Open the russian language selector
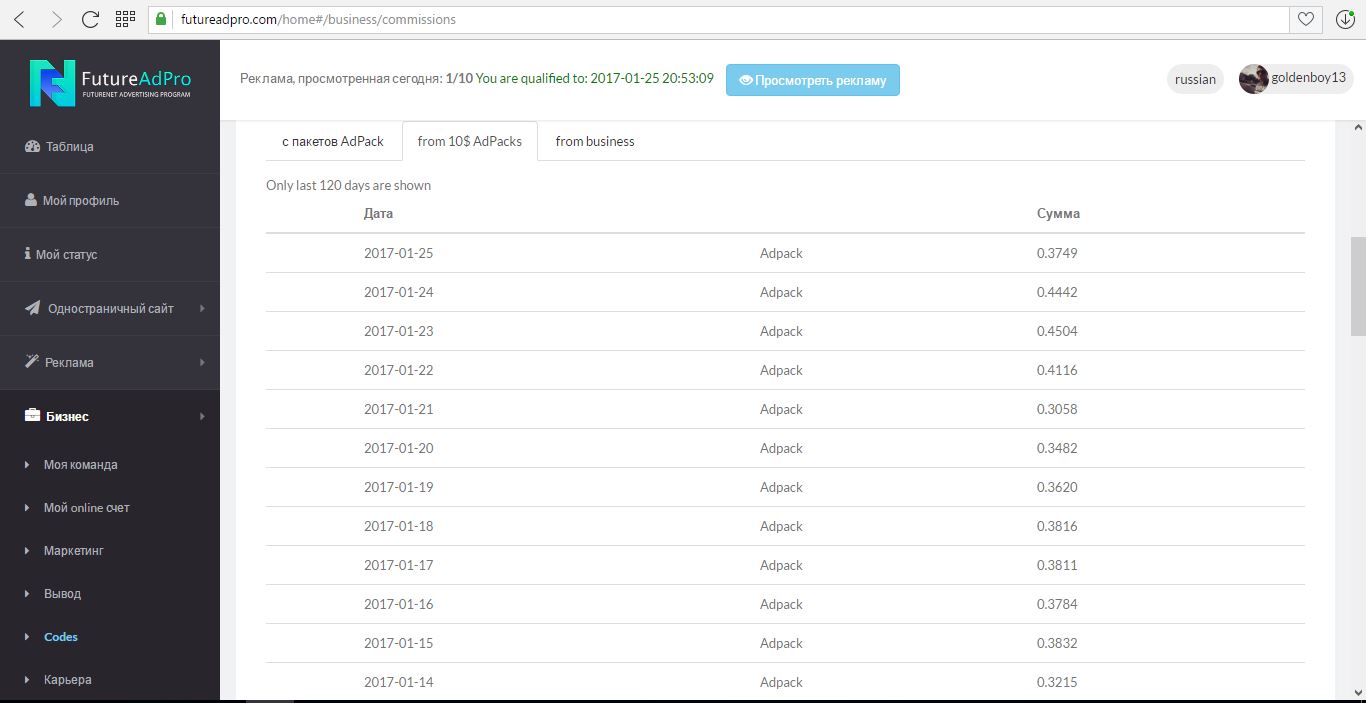The height and width of the screenshot is (703, 1366). [1195, 79]
